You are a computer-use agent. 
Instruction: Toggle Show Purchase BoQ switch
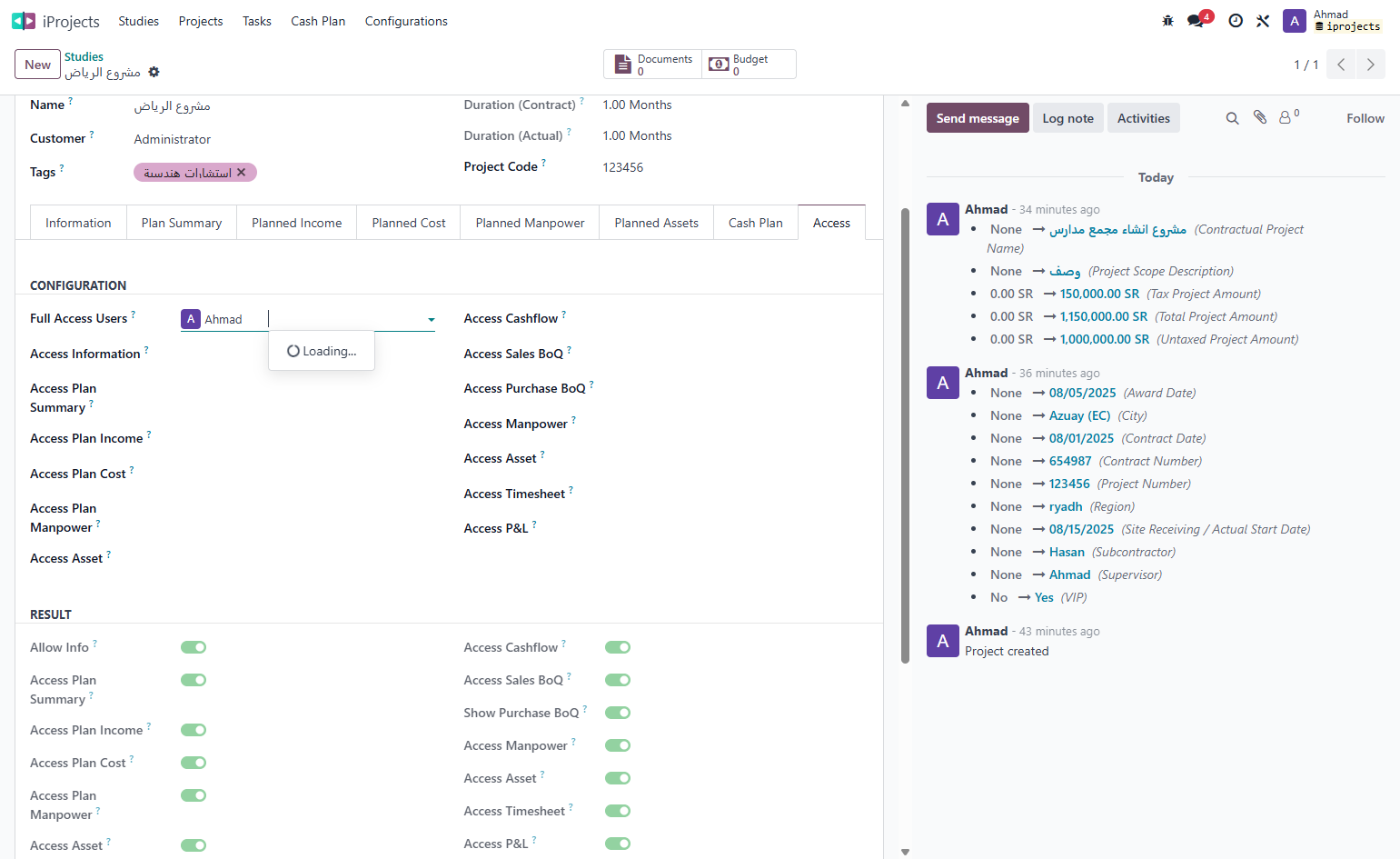[x=618, y=713]
